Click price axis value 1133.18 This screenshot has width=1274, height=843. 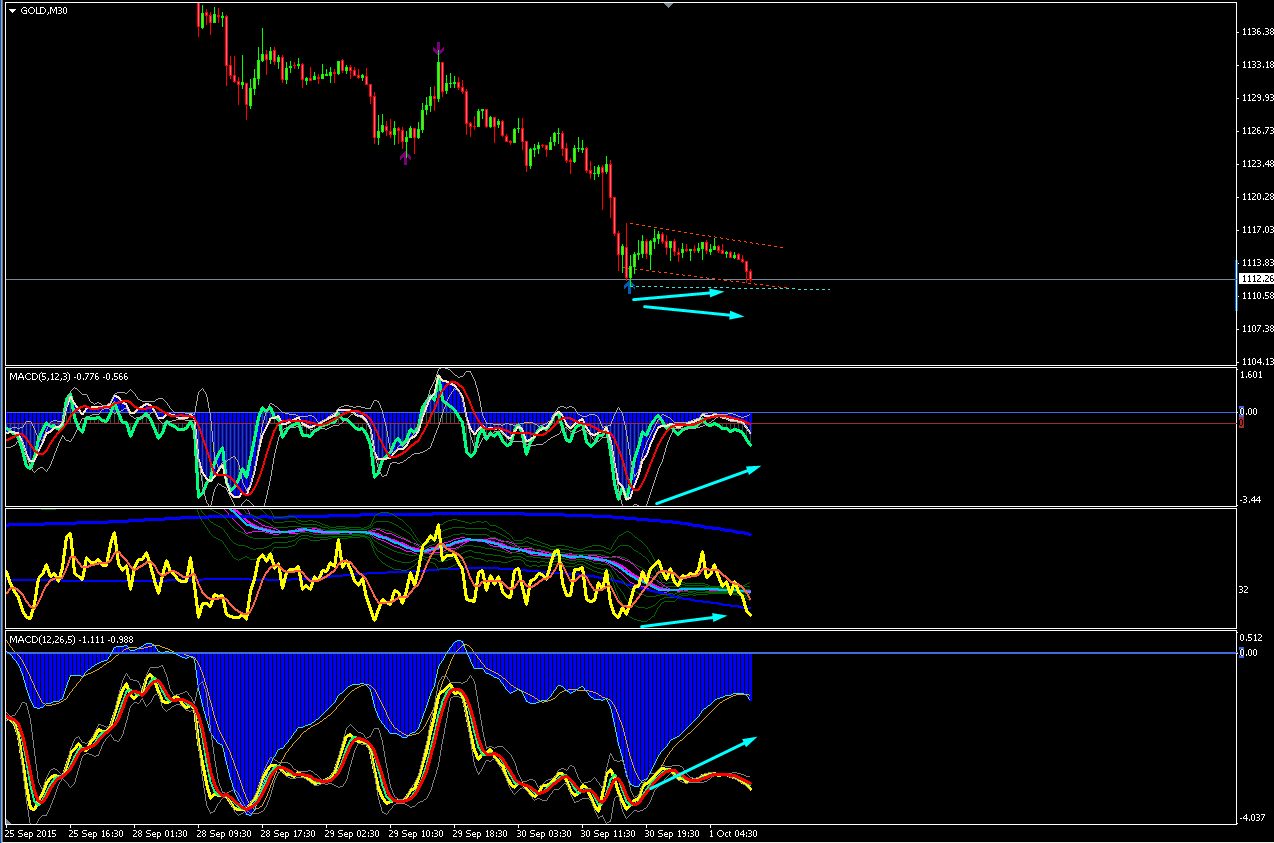(x=1257, y=65)
